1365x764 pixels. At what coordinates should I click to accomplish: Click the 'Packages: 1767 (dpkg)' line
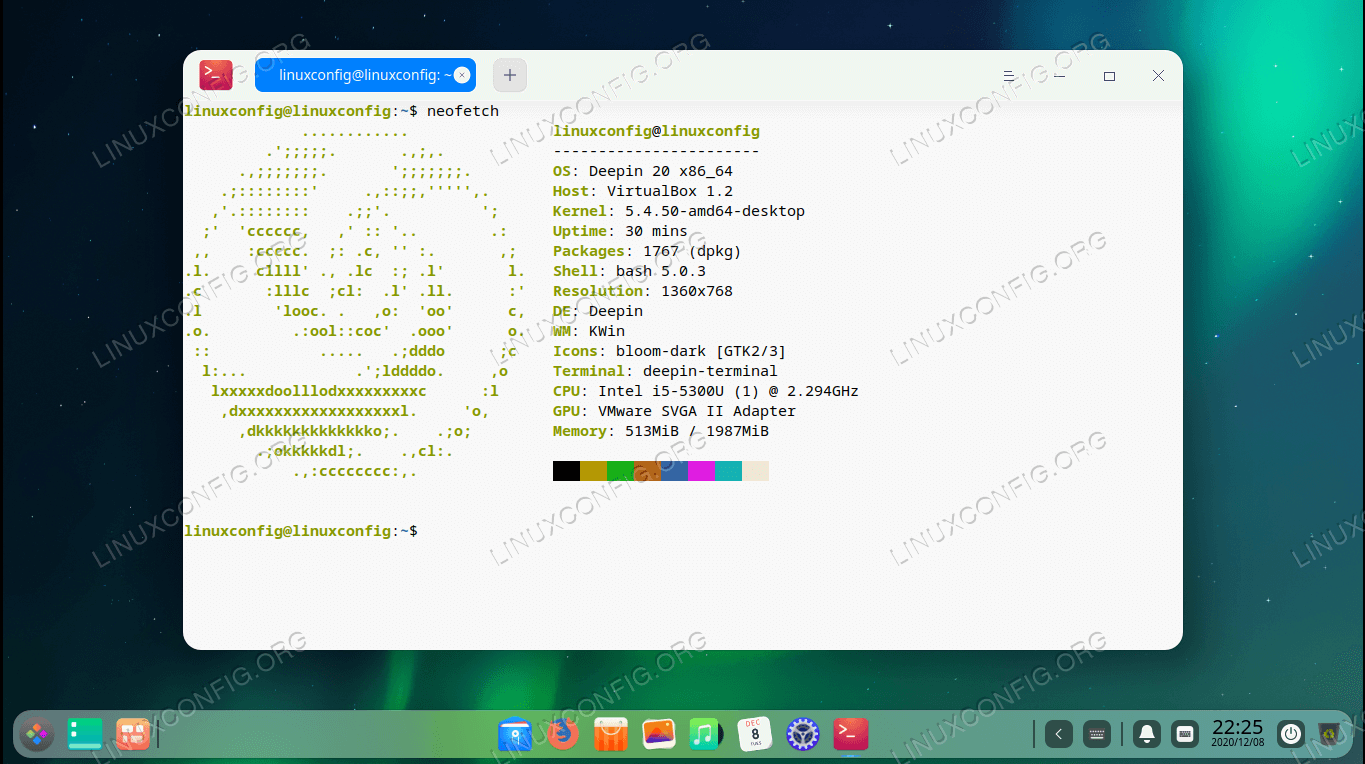pyautogui.click(x=647, y=251)
